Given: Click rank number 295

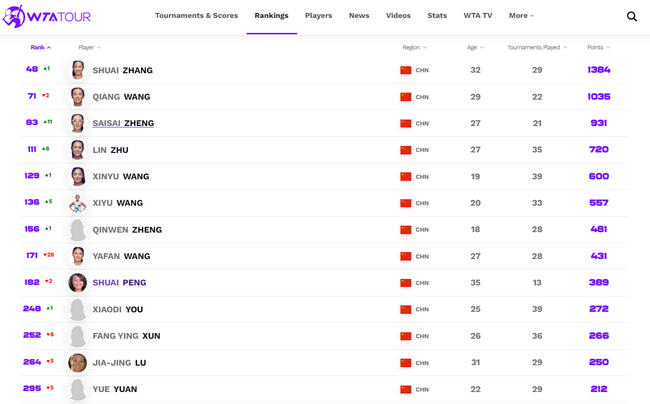Looking at the screenshot, I should point(32,388).
